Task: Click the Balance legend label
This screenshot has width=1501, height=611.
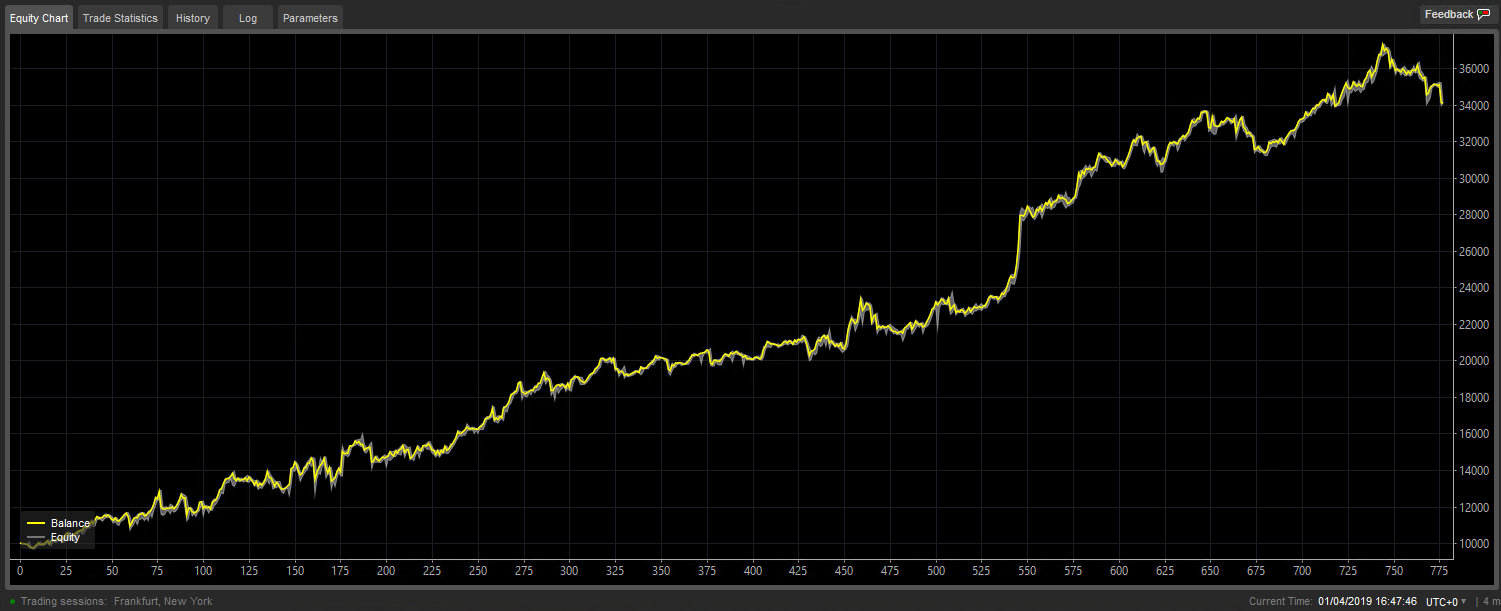Action: click(x=69, y=523)
